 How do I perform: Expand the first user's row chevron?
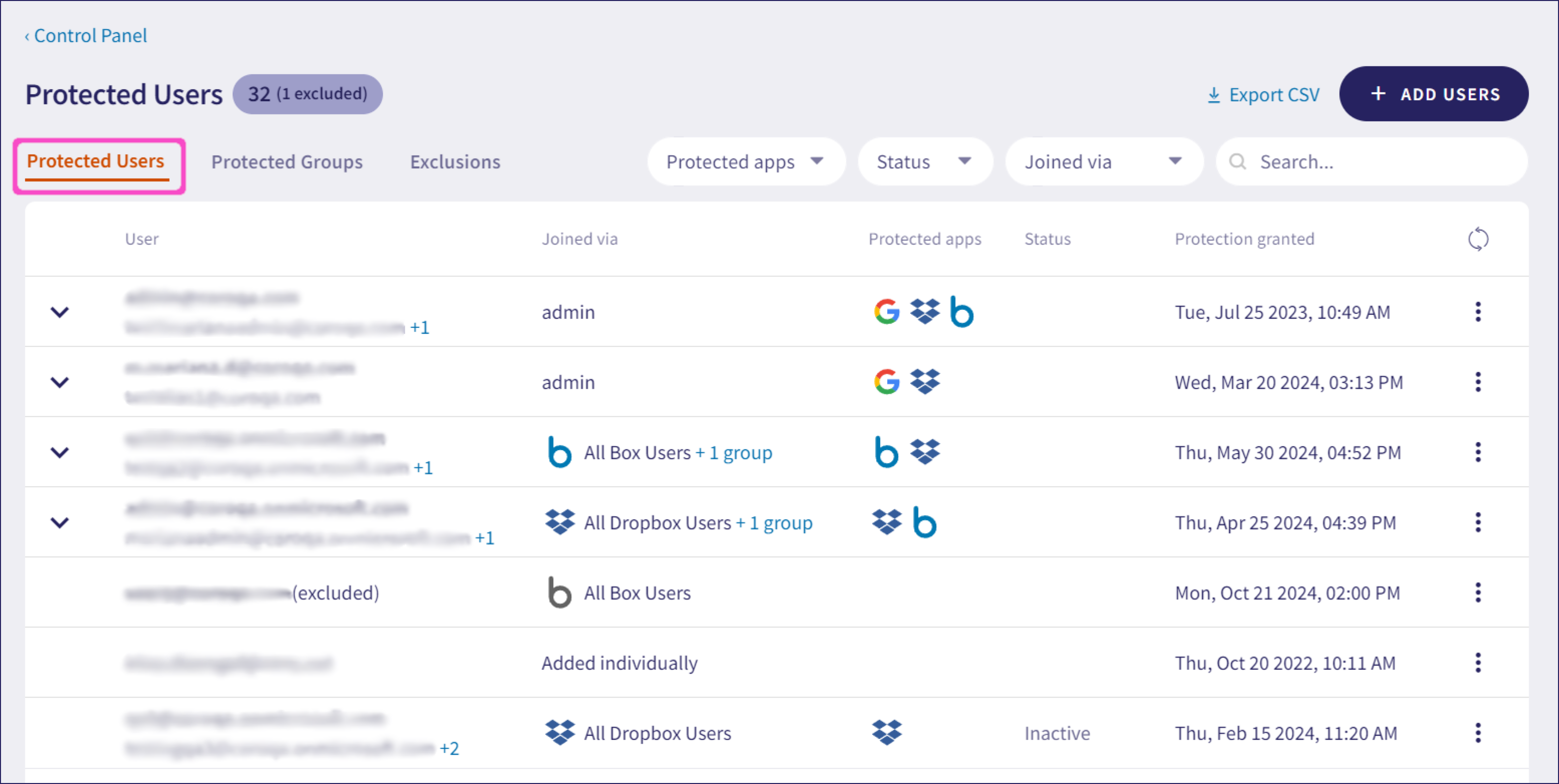(60, 312)
